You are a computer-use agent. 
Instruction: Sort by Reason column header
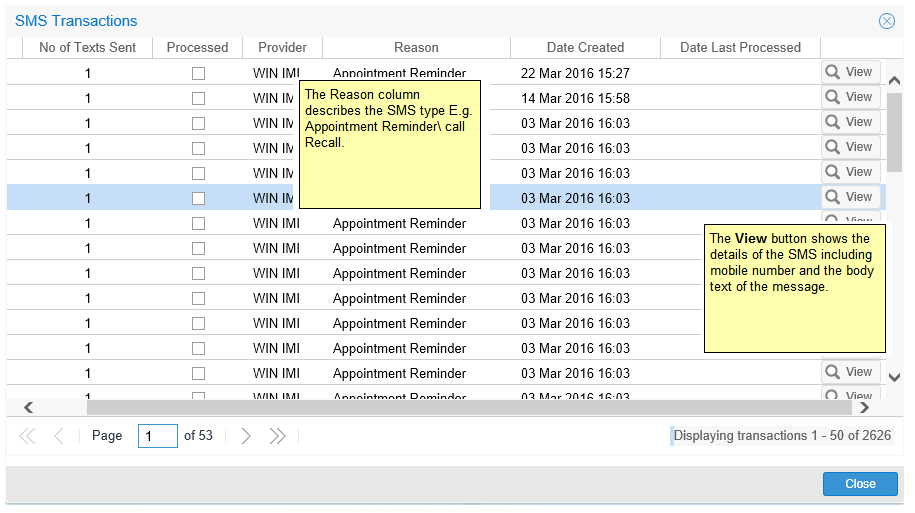click(x=416, y=47)
